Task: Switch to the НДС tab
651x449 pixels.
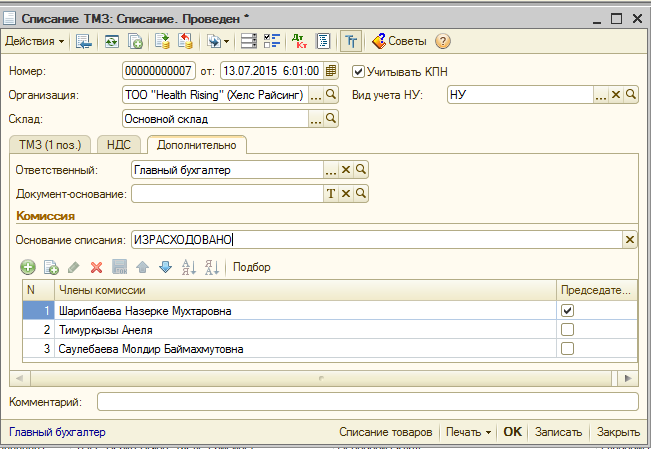Action: (x=119, y=145)
